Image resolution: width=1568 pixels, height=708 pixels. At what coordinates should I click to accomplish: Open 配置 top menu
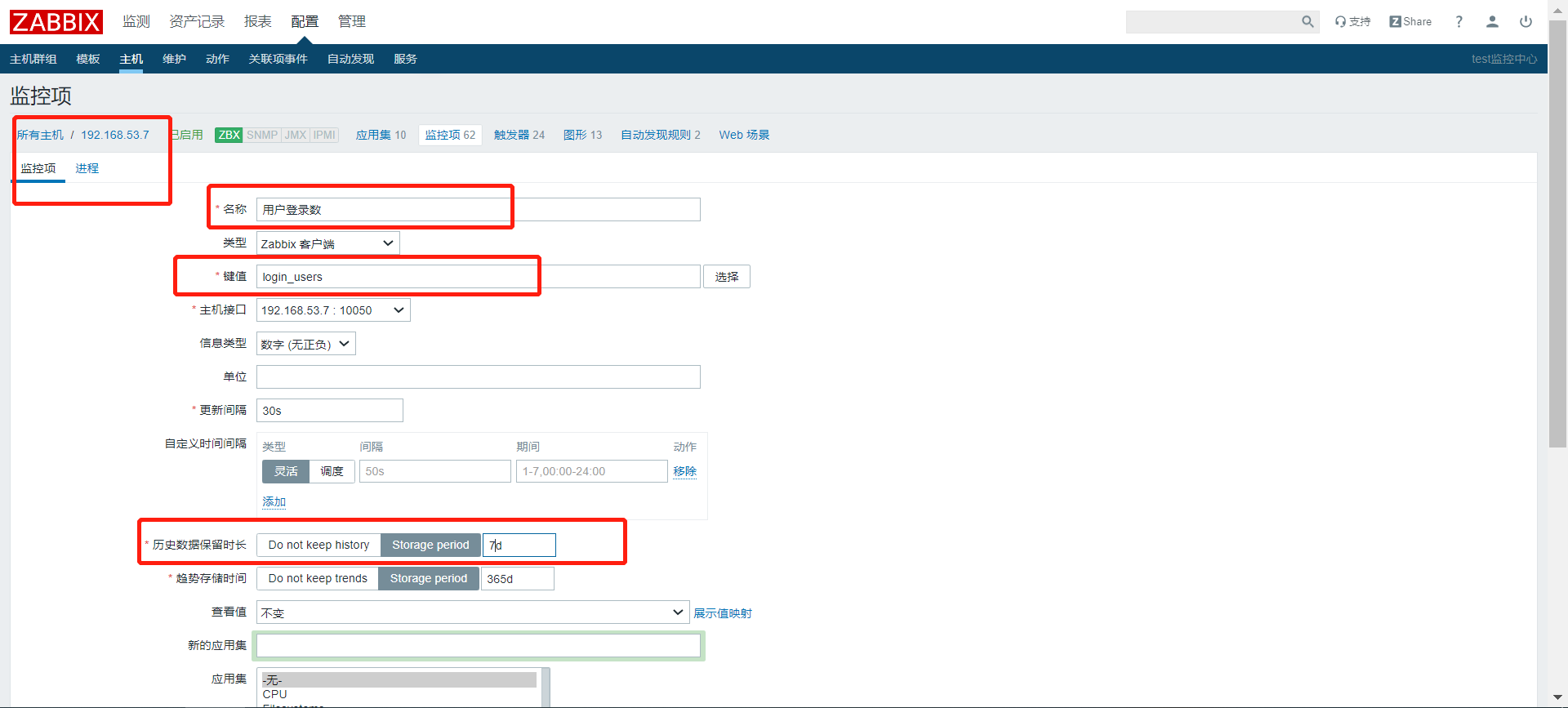click(305, 22)
